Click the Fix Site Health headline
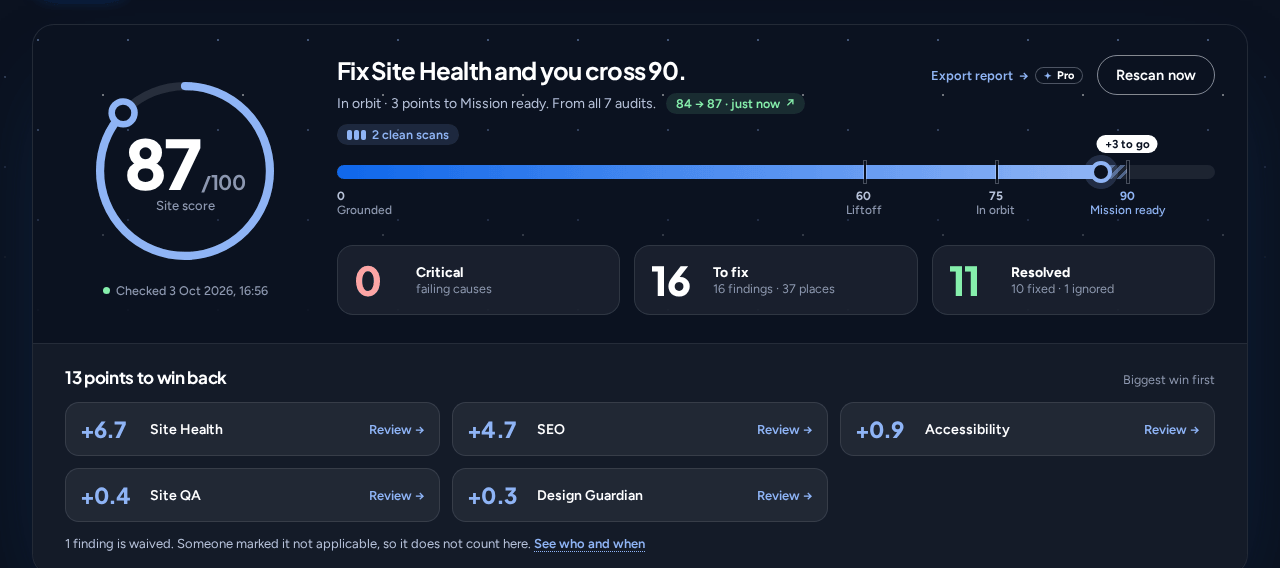 (511, 71)
